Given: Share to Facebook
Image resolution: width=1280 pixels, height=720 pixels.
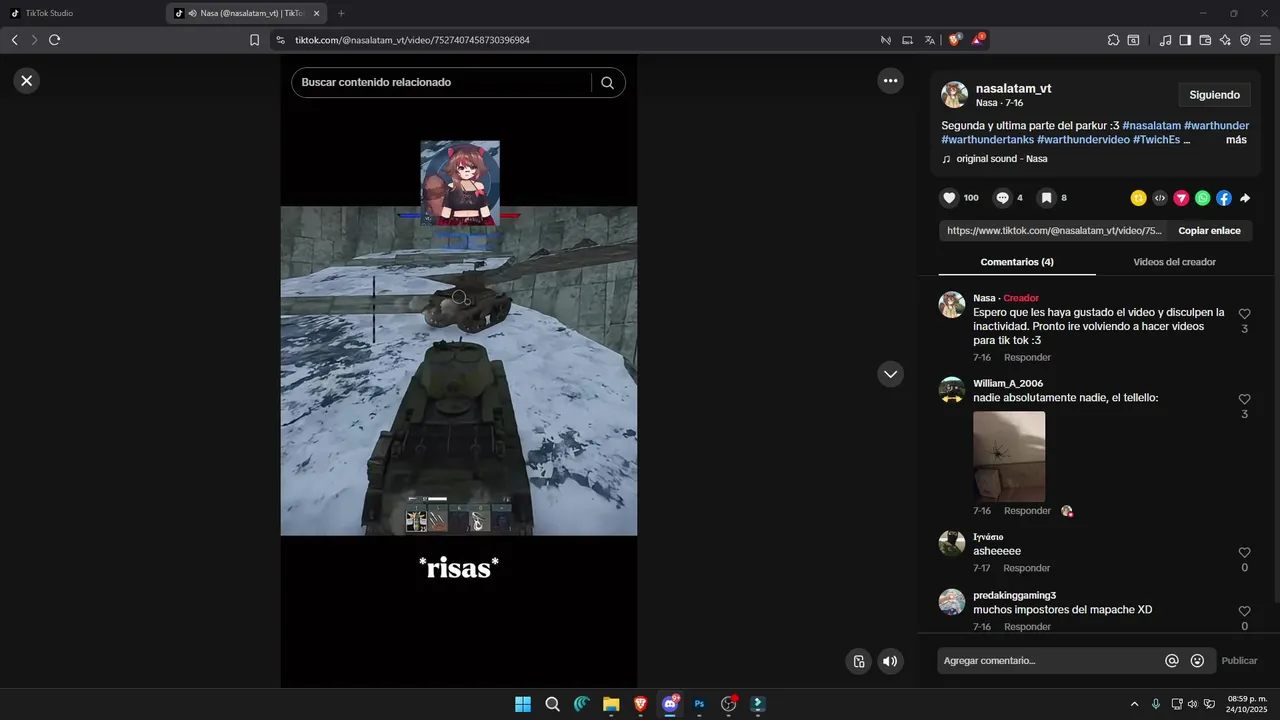Looking at the screenshot, I should pyautogui.click(x=1224, y=198).
